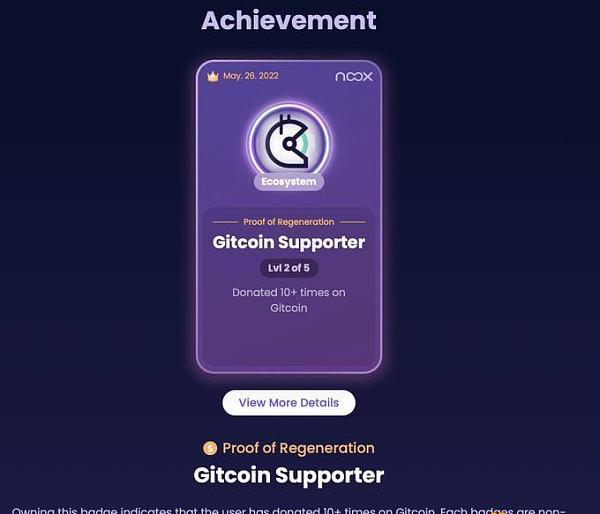Click the large Gitcoin Supporter heading below the card
Screen dimensions: 600x514
tap(289, 475)
